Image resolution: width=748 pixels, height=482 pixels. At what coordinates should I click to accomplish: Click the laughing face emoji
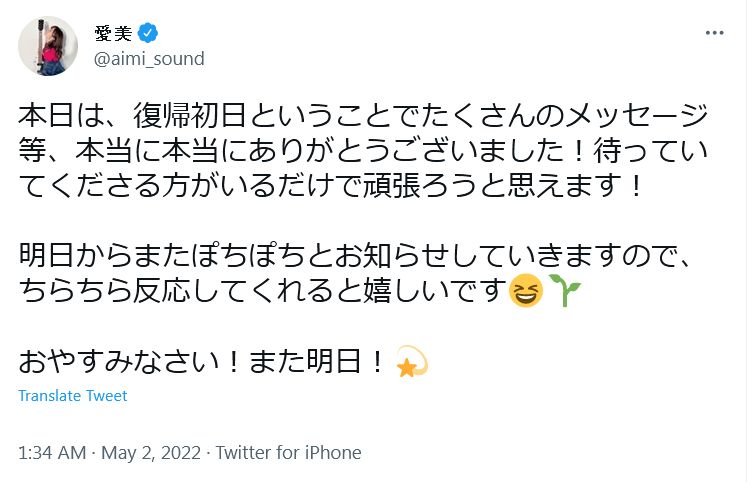click(x=525, y=292)
